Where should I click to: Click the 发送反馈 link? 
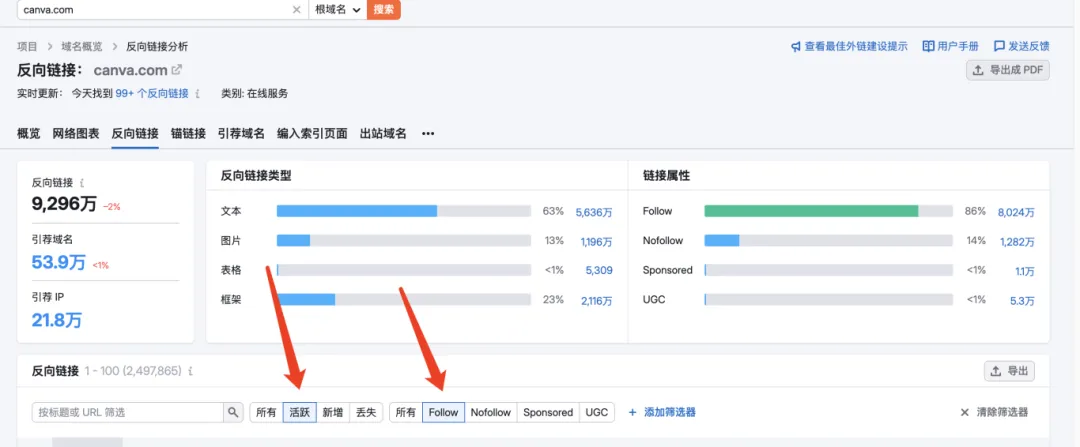click(1021, 46)
